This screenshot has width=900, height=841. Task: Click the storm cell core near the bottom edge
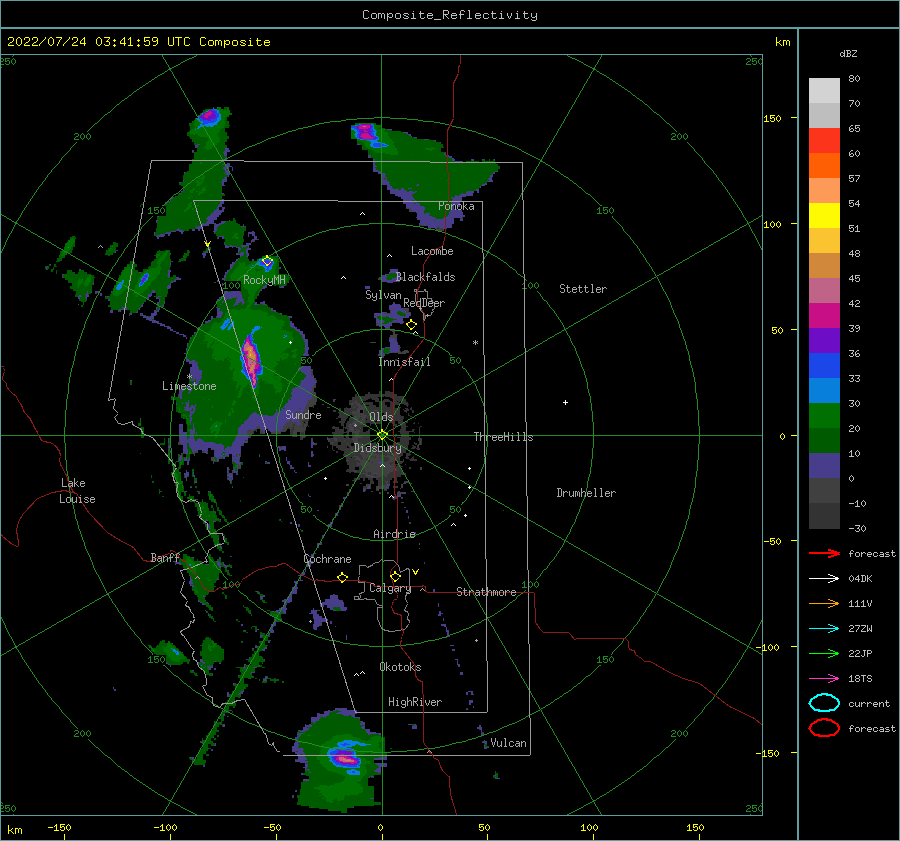[x=345, y=757]
